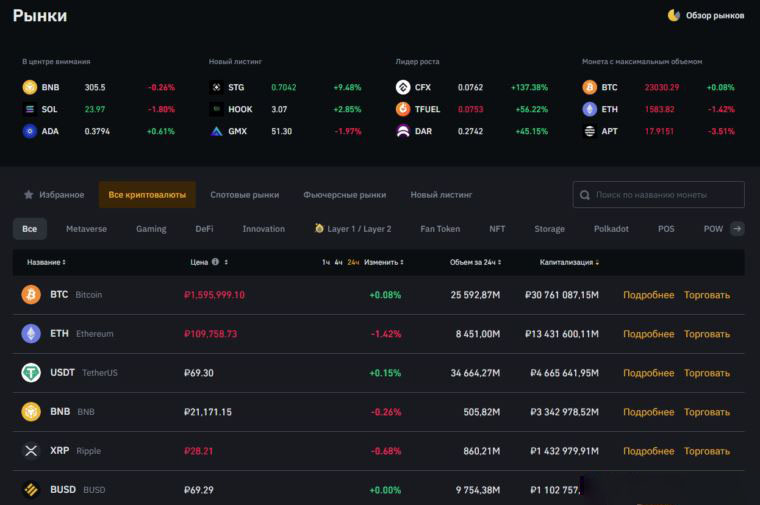
Task: Sort the table by Цена arrows
Action: 226,262
